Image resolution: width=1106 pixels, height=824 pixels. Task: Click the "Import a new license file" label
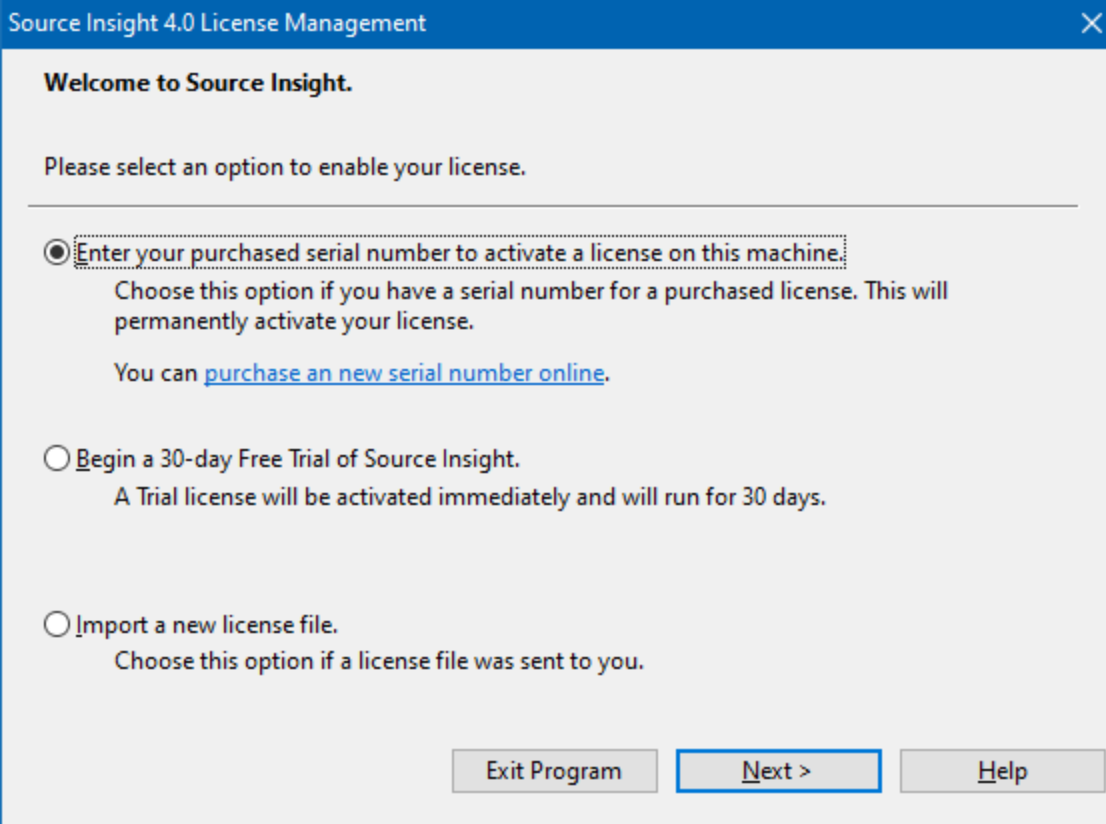207,626
